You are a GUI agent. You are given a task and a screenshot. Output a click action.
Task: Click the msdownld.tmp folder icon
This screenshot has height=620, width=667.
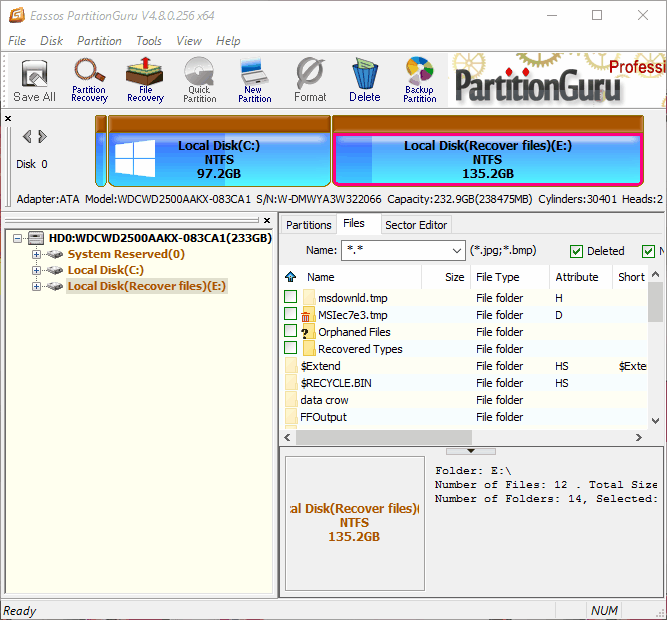(309, 298)
